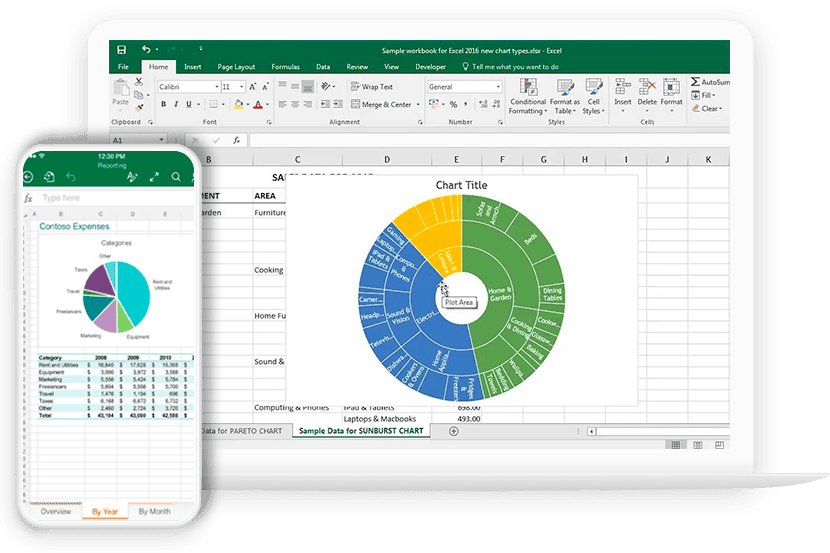Viewport: 830px width, 553px height.
Task: Open the Name Box A1 dropdown
Action: pos(161,140)
